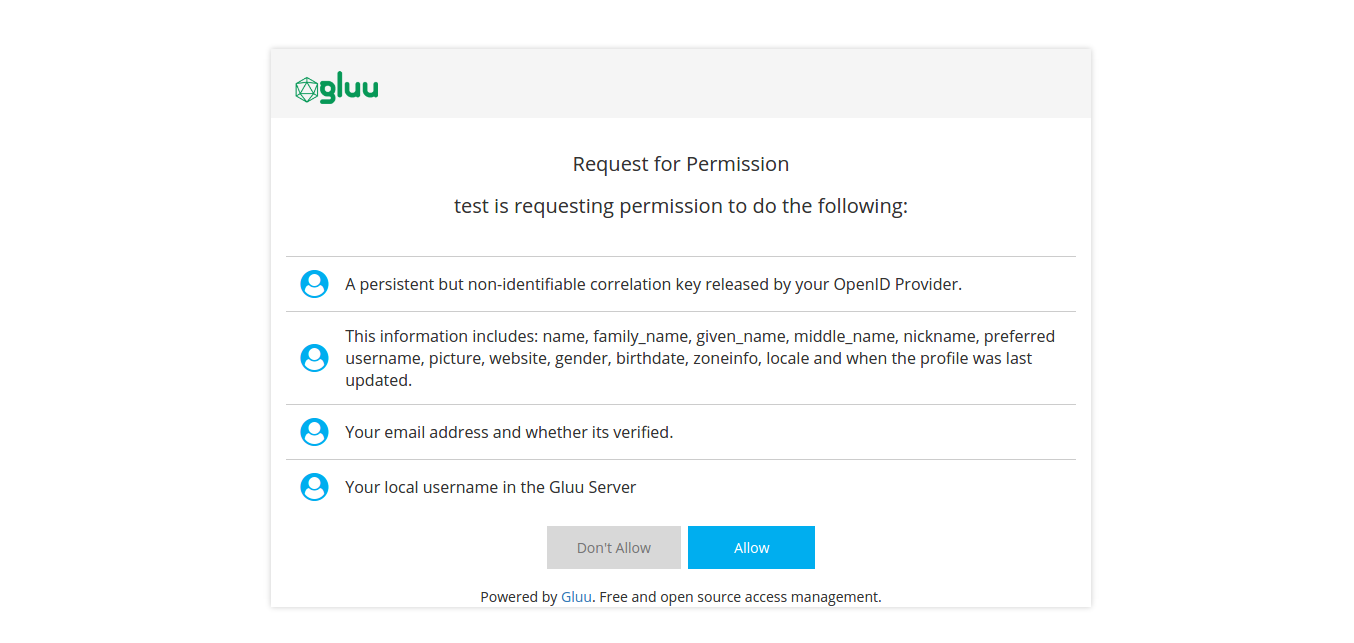Click the green 'gluu' wordmark in header
This screenshot has width=1354, height=643.
point(349,89)
